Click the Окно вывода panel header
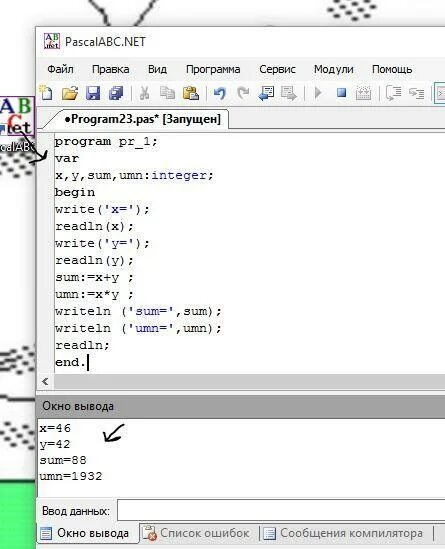The height and width of the screenshot is (549, 445). tap(241, 406)
